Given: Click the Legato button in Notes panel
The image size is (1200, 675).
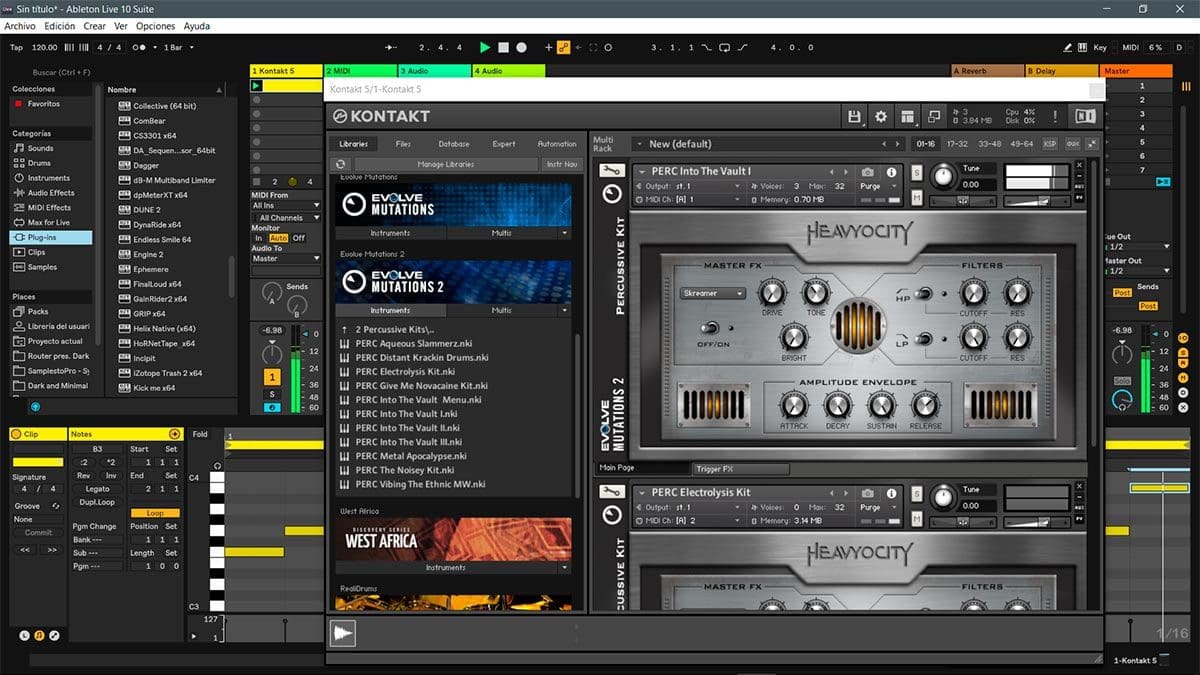Looking at the screenshot, I should click(98, 489).
